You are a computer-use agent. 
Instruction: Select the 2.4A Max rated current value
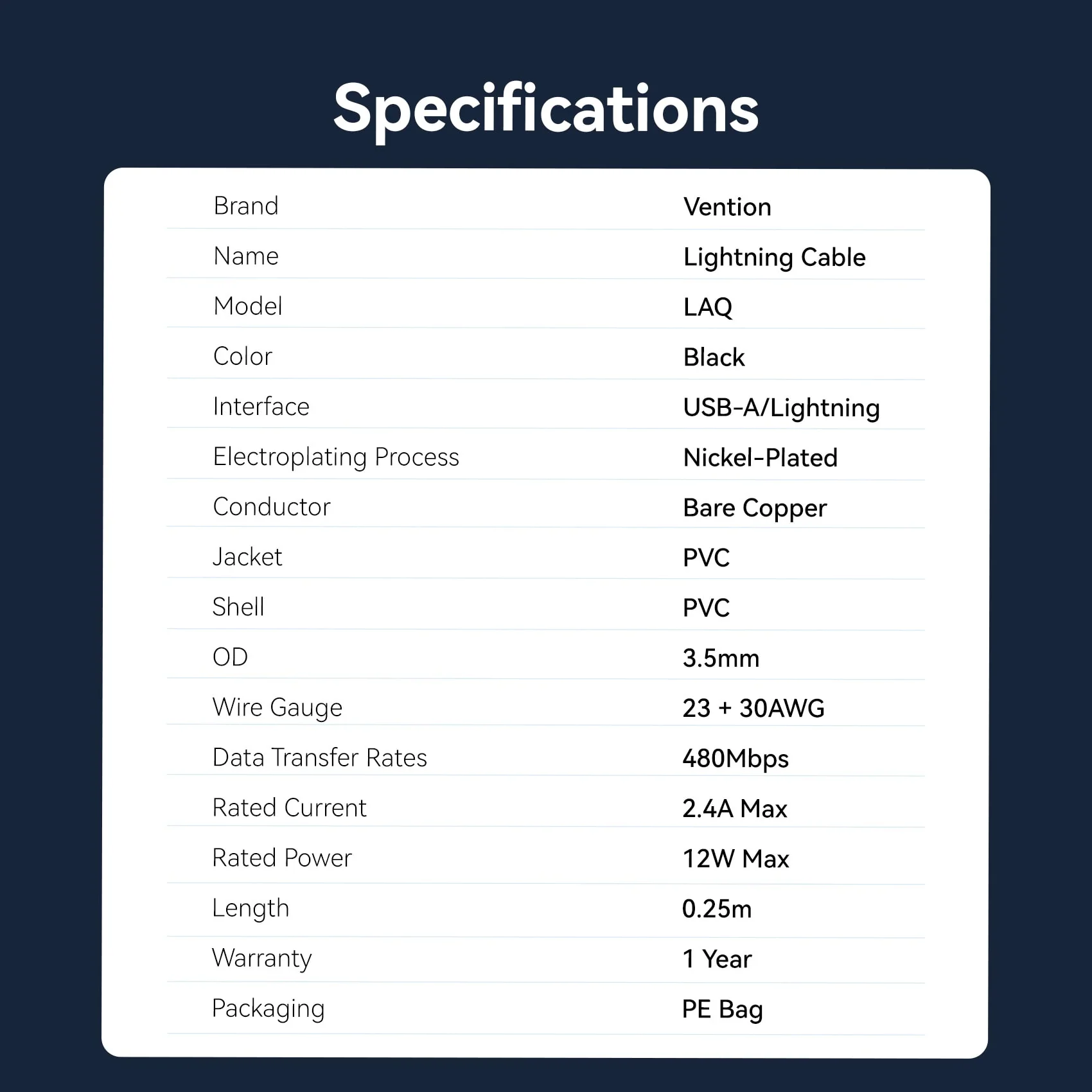click(735, 809)
